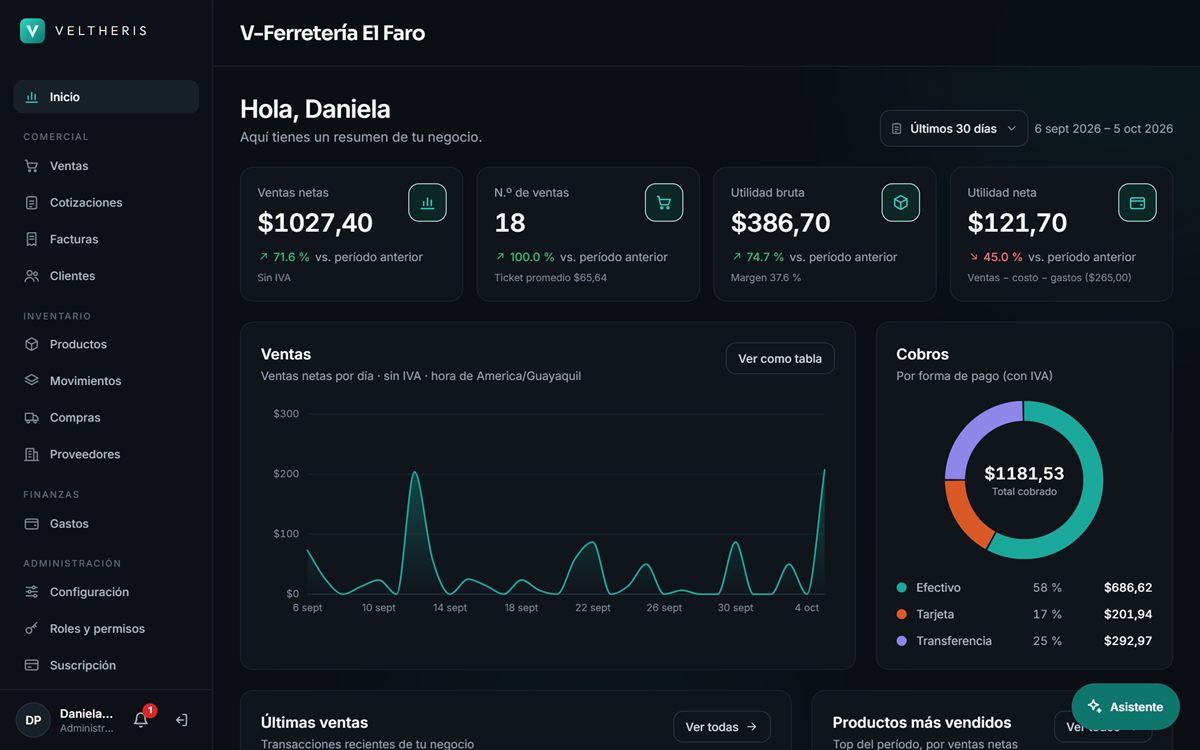The width and height of the screenshot is (1200, 750).
Task: Click the $686,62 Efectivo amount
Action: coord(1128,588)
